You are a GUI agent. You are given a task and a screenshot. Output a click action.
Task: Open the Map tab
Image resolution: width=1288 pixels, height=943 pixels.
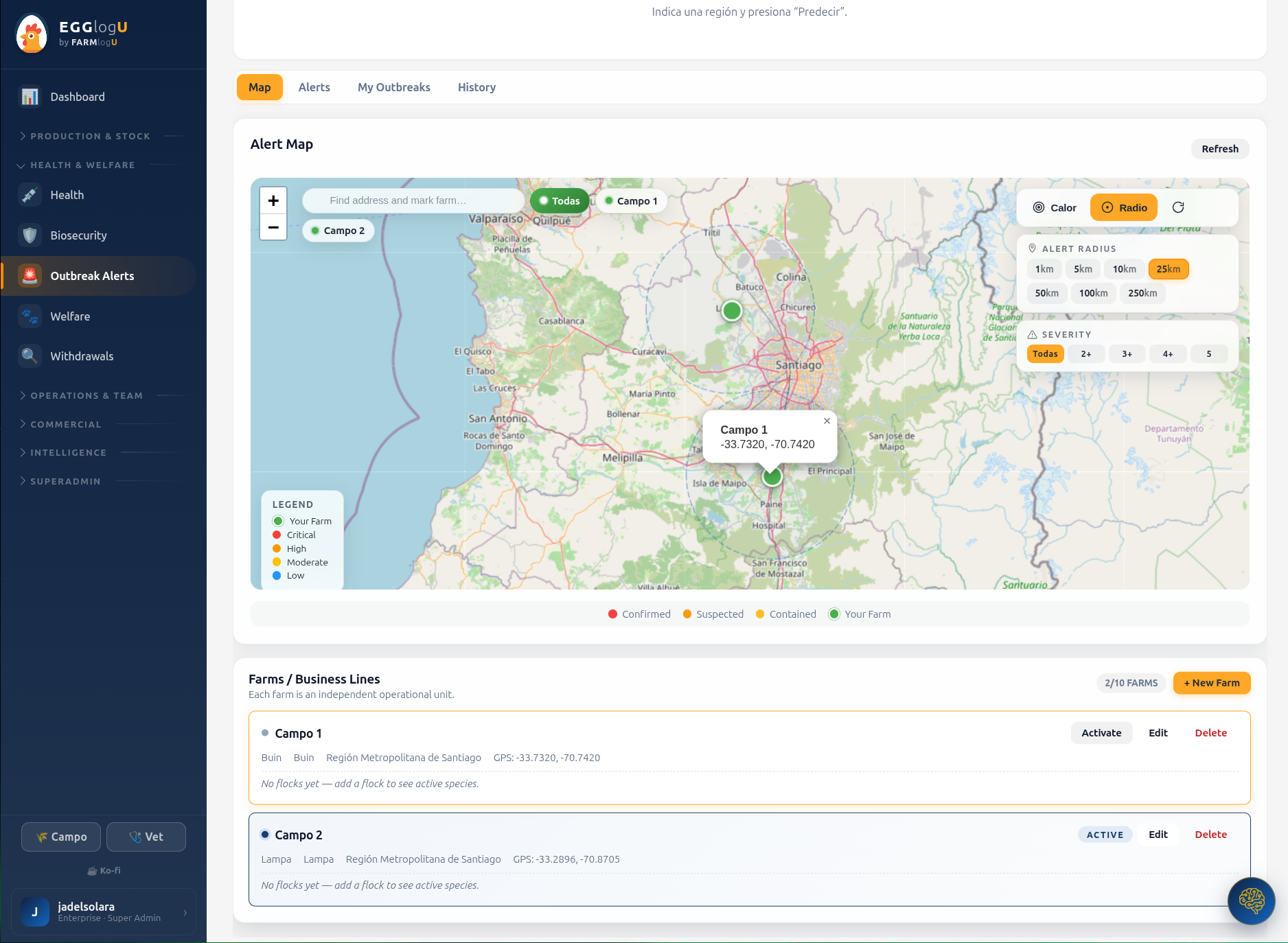260,87
